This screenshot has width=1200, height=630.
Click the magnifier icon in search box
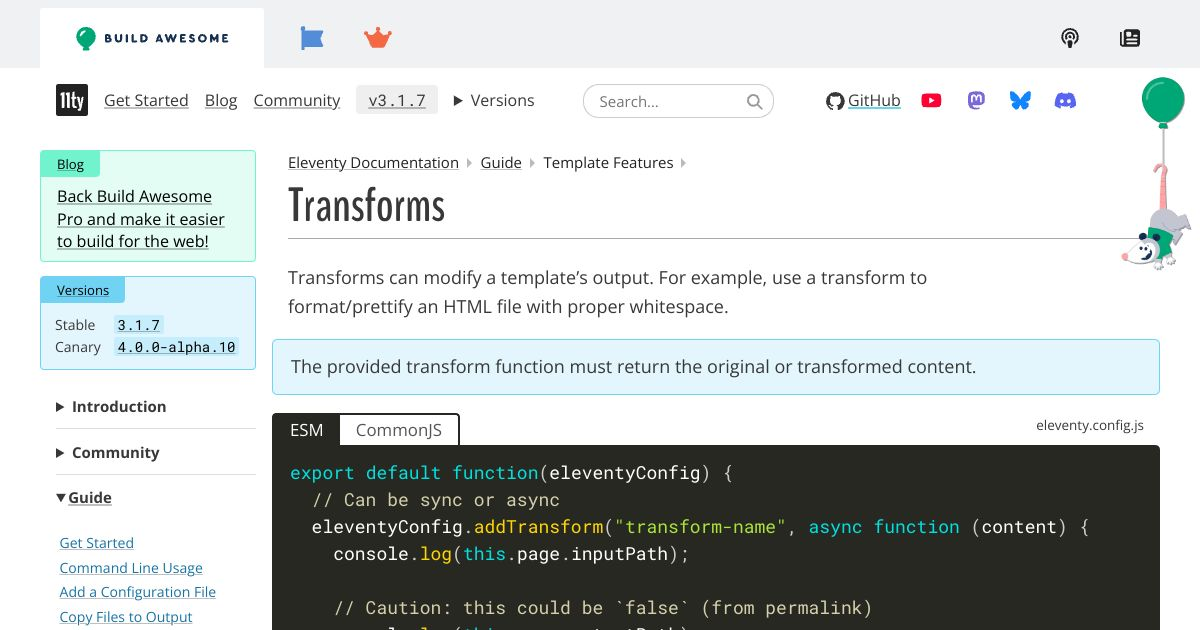pos(755,101)
